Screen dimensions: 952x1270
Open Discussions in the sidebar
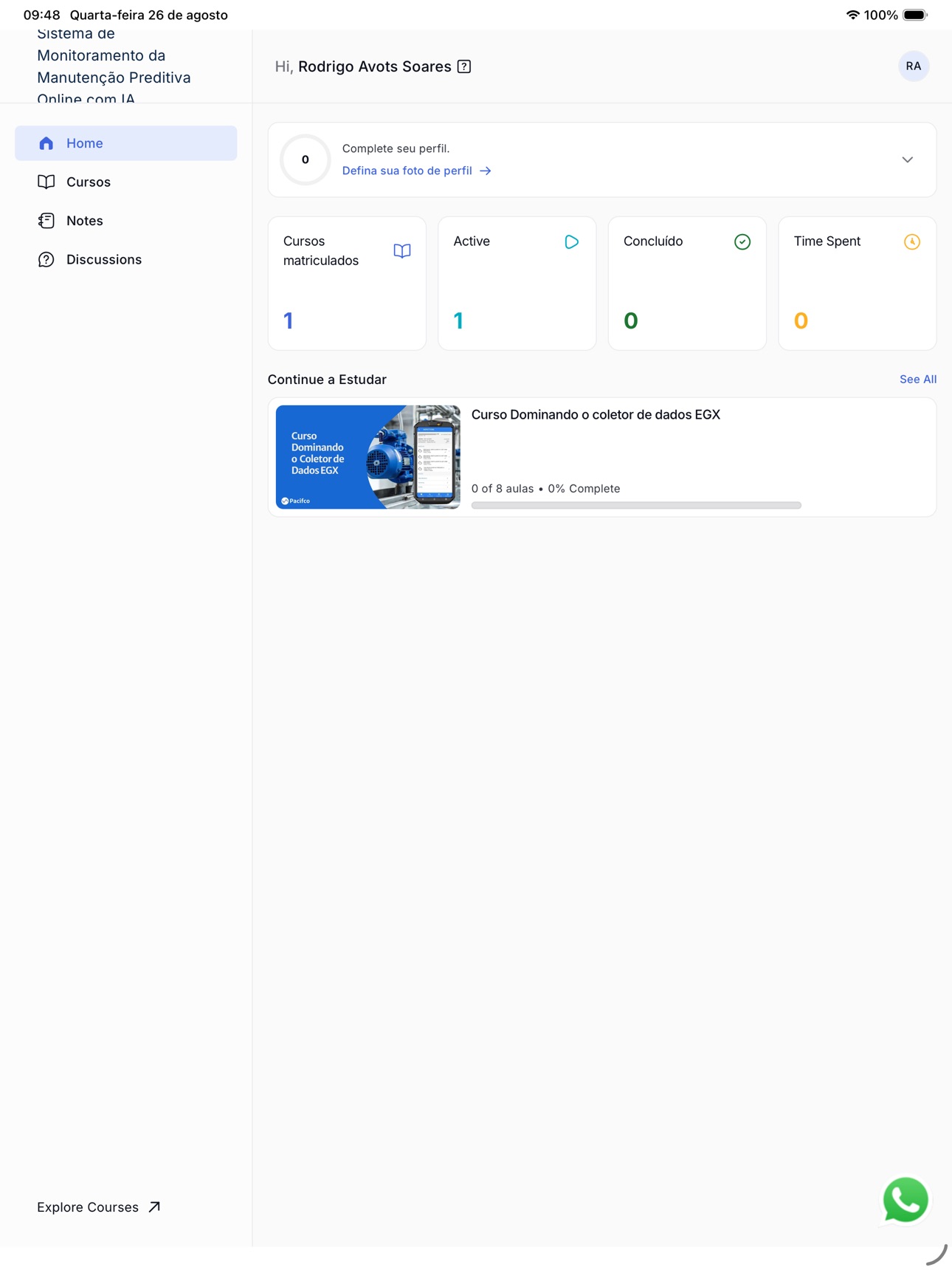point(126,260)
